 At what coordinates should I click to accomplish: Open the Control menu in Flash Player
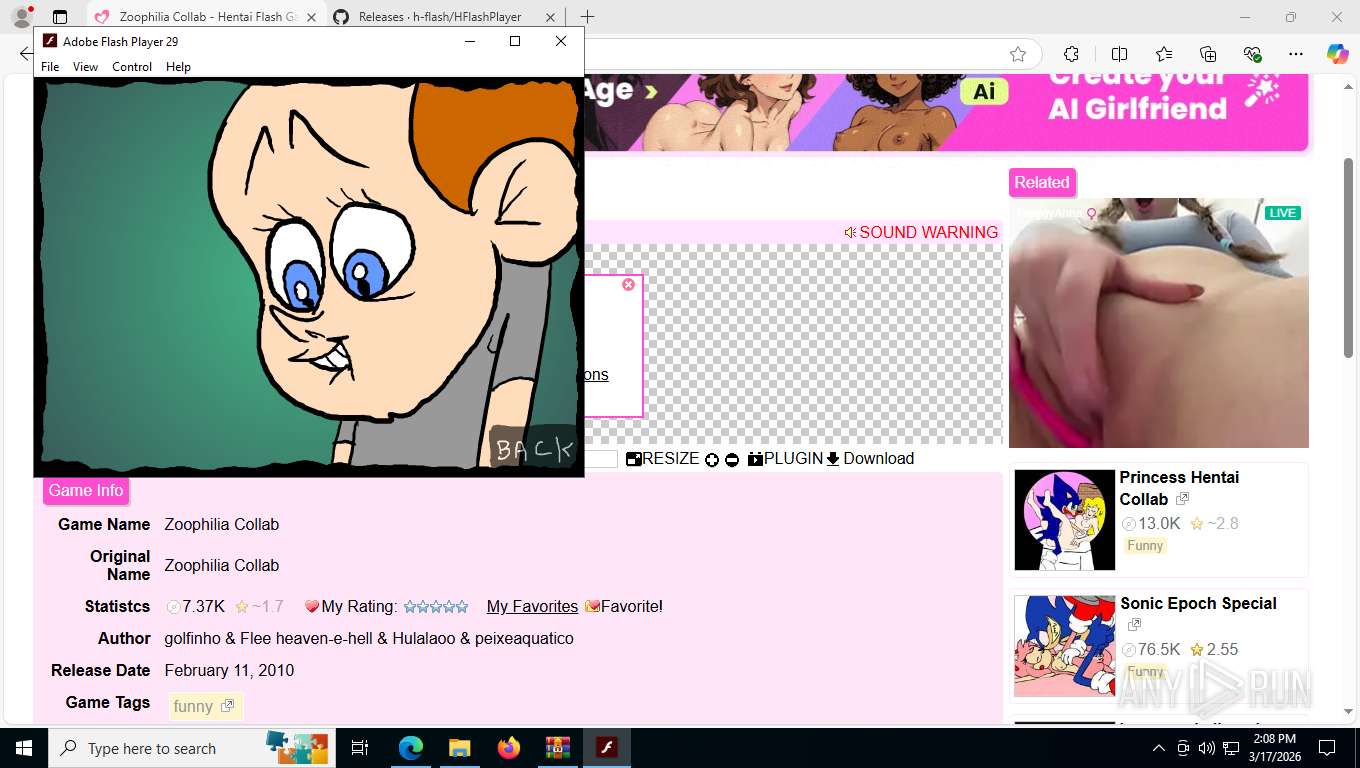[132, 67]
